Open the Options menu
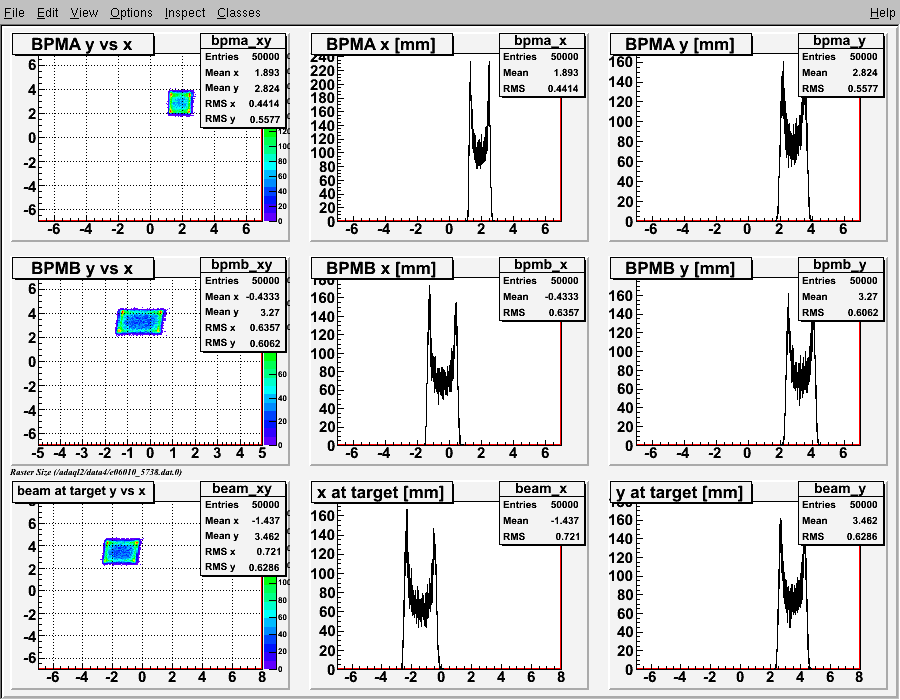 tap(131, 13)
